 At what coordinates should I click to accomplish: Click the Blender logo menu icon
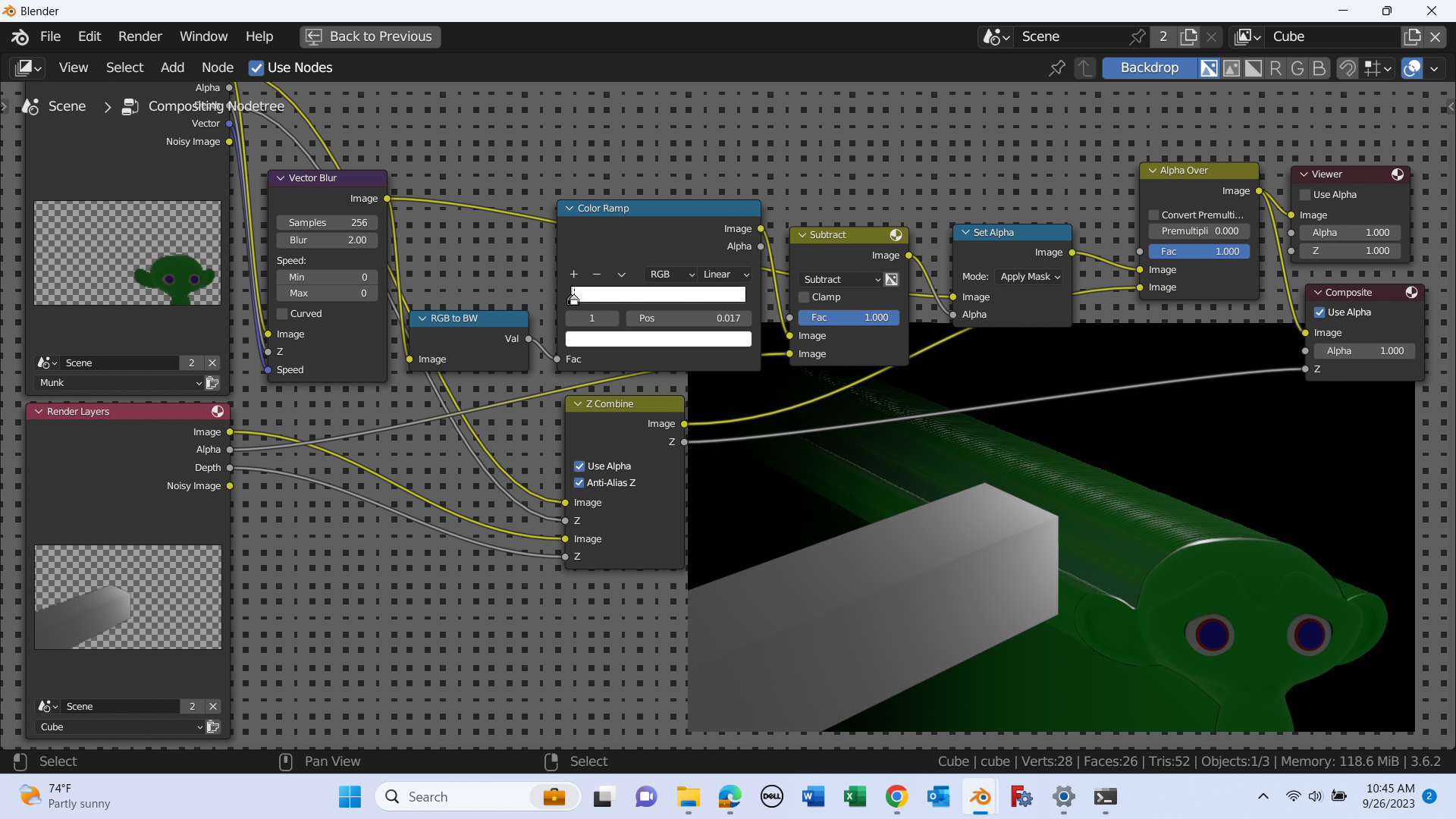(x=20, y=36)
